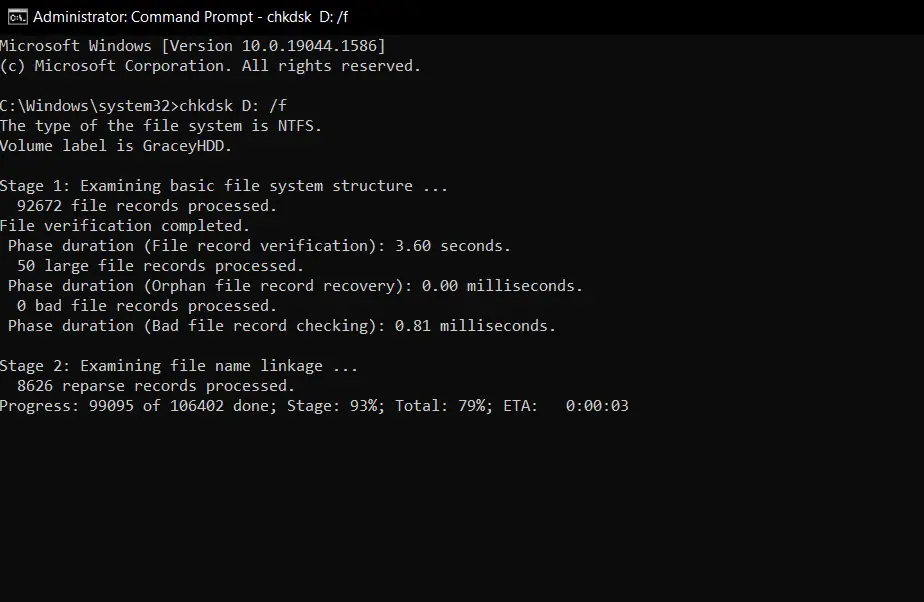The image size is (924, 602).
Task: Click the Stage 1 heading line
Action: point(224,186)
